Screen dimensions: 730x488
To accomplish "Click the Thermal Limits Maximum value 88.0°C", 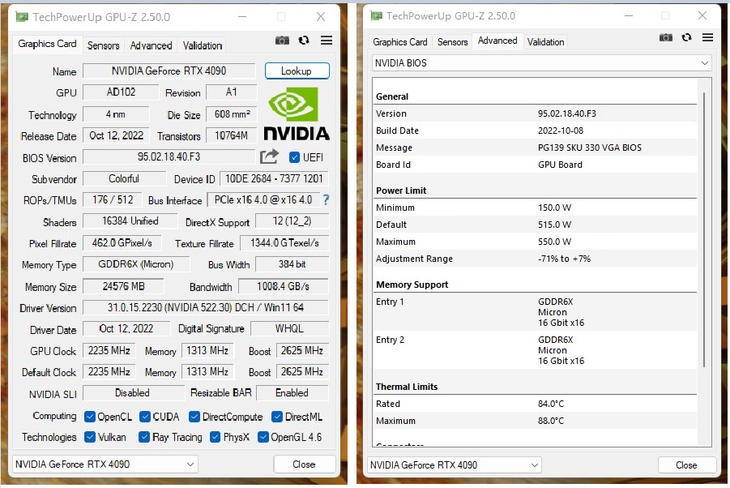I will pos(551,421).
